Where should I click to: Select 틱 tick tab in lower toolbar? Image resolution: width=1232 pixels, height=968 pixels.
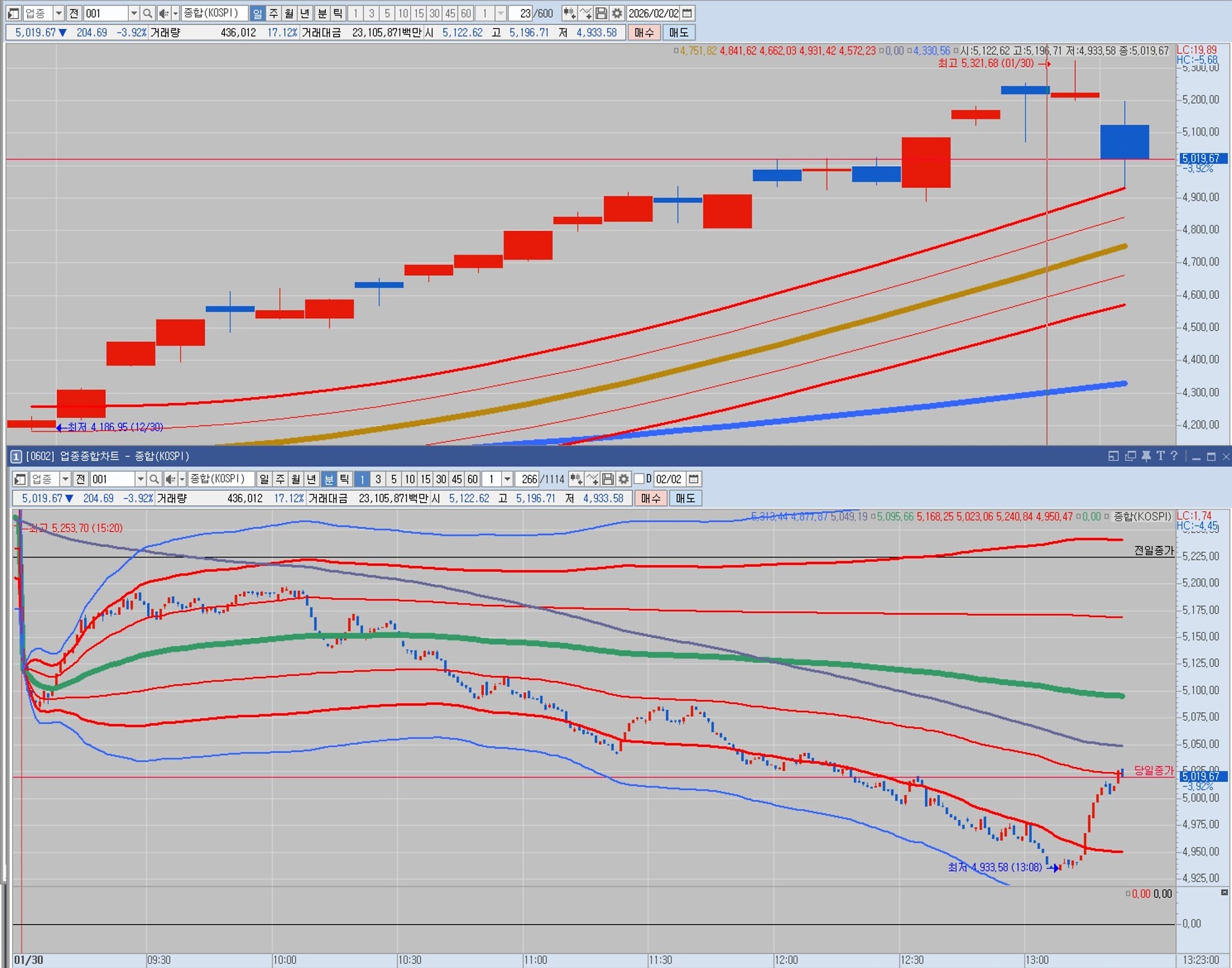(x=345, y=479)
